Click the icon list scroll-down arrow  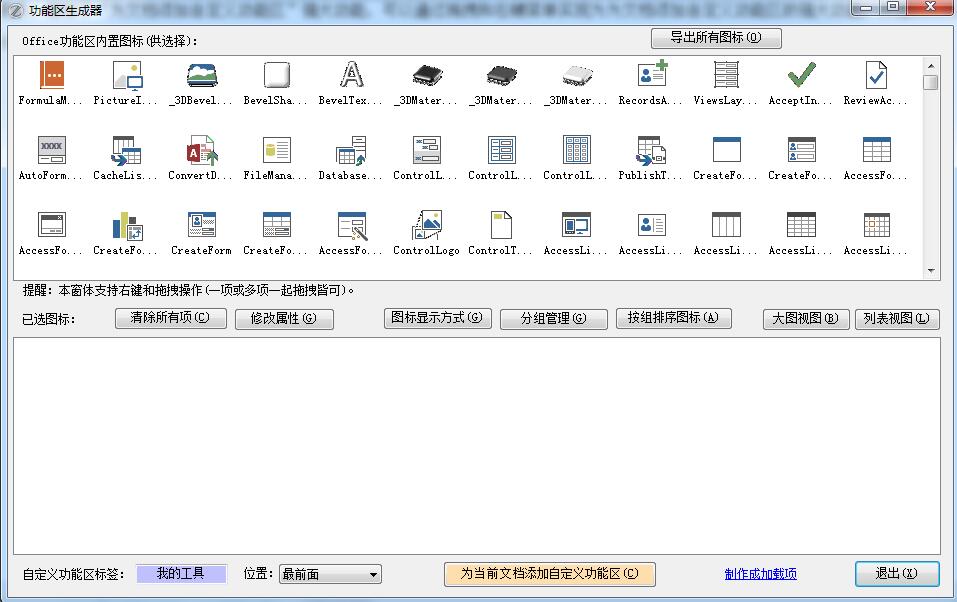pyautogui.click(x=931, y=270)
